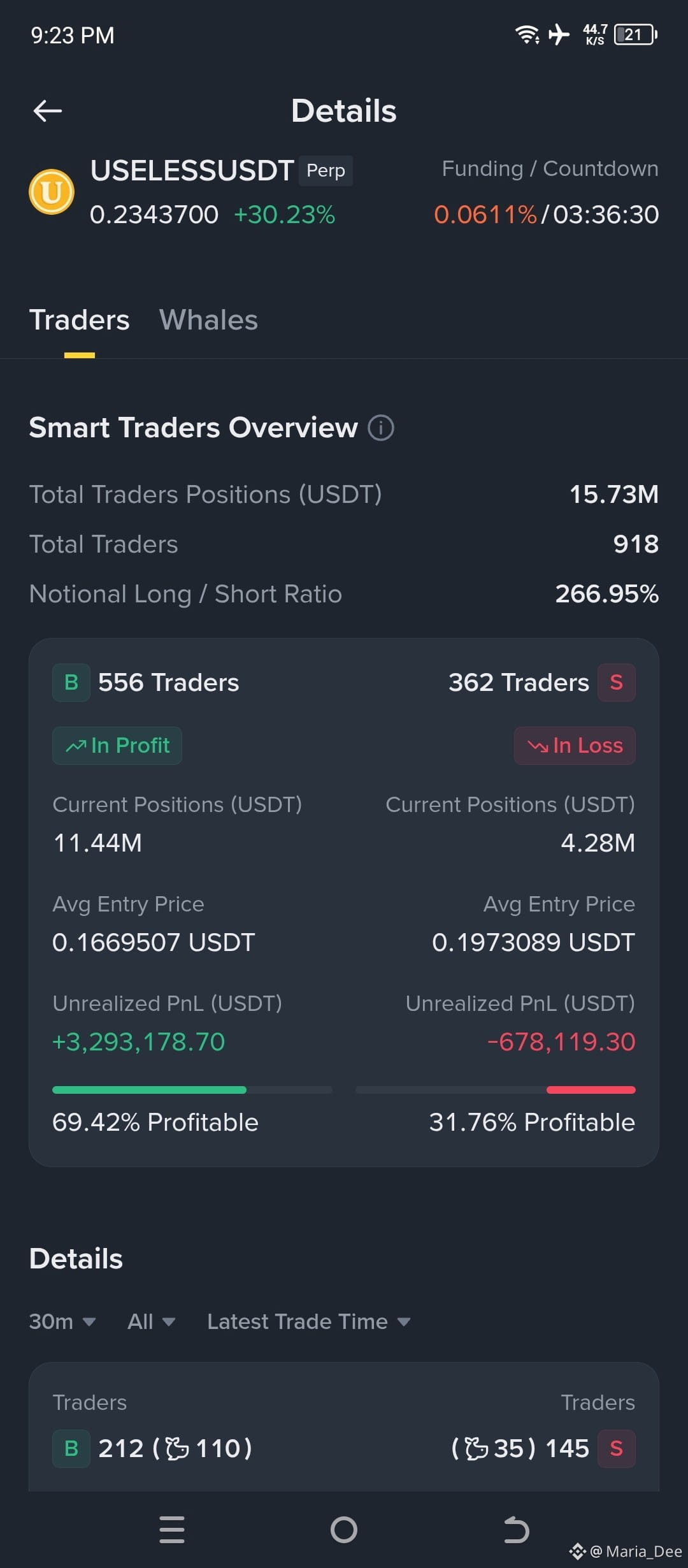The width and height of the screenshot is (688, 1568).
Task: Open the Android recent apps menu icon
Action: [172, 1530]
